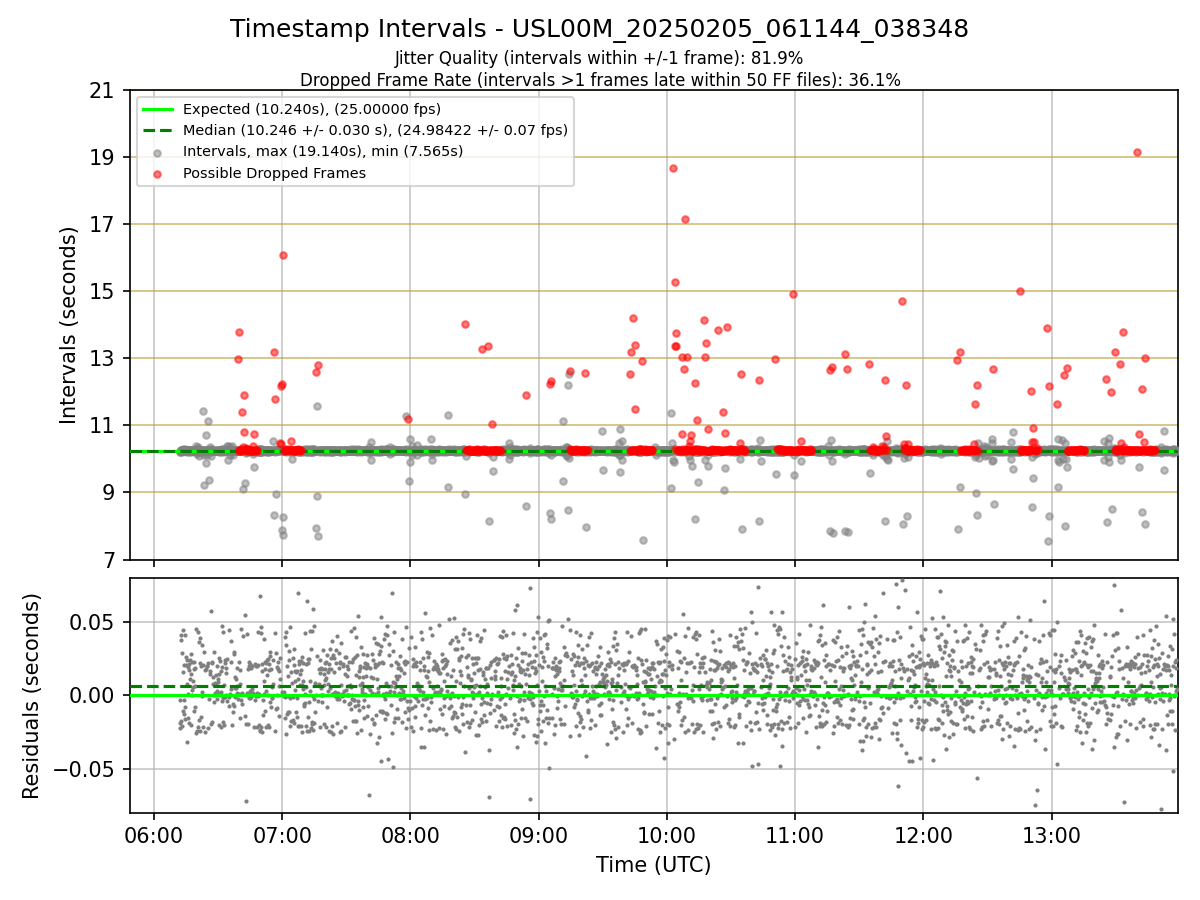Screen dimensions: 1200x900
Task: Click the 07:00 time tick label
Action: point(282,834)
